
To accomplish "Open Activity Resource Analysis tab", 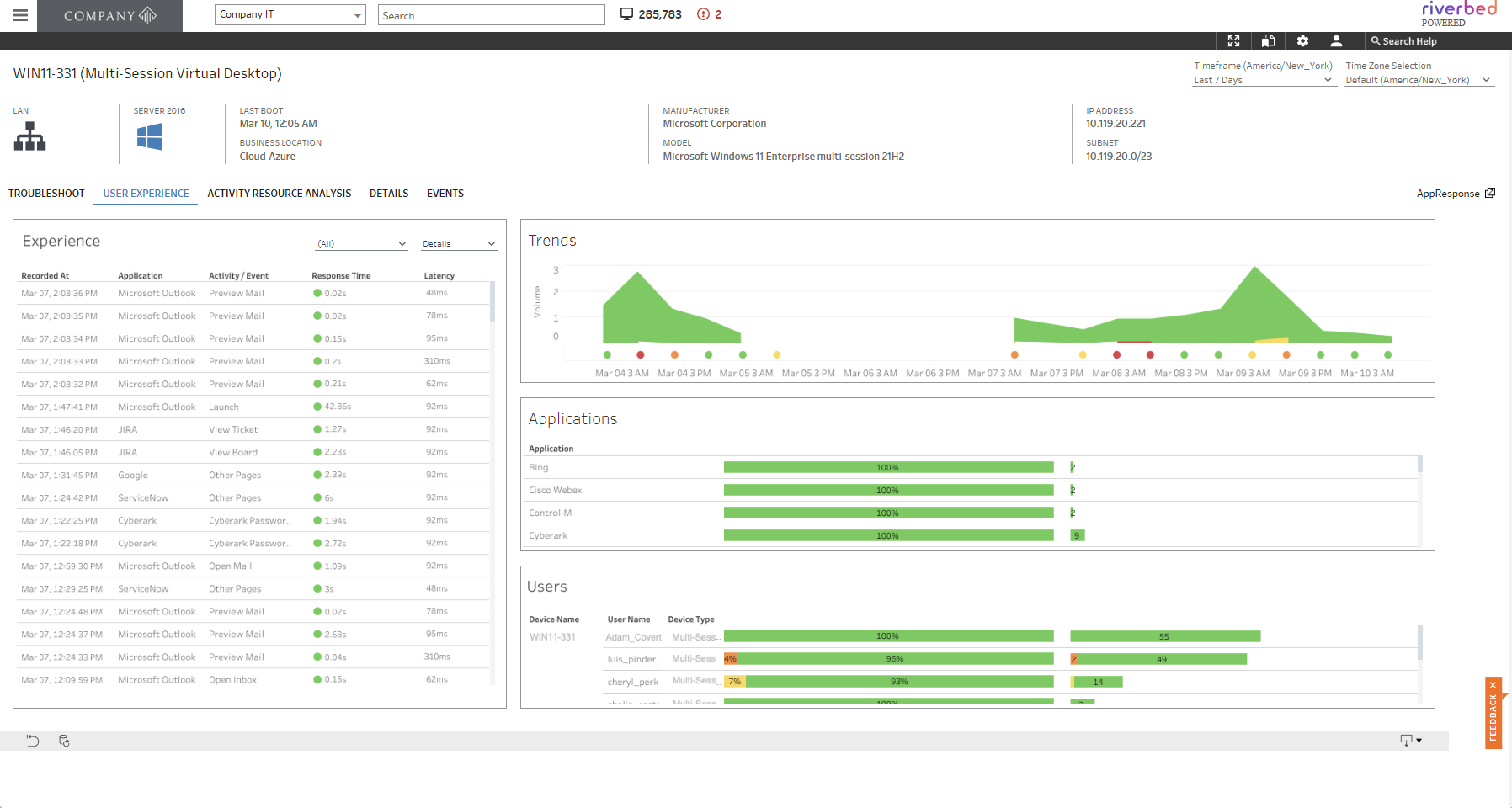I will coord(280,194).
